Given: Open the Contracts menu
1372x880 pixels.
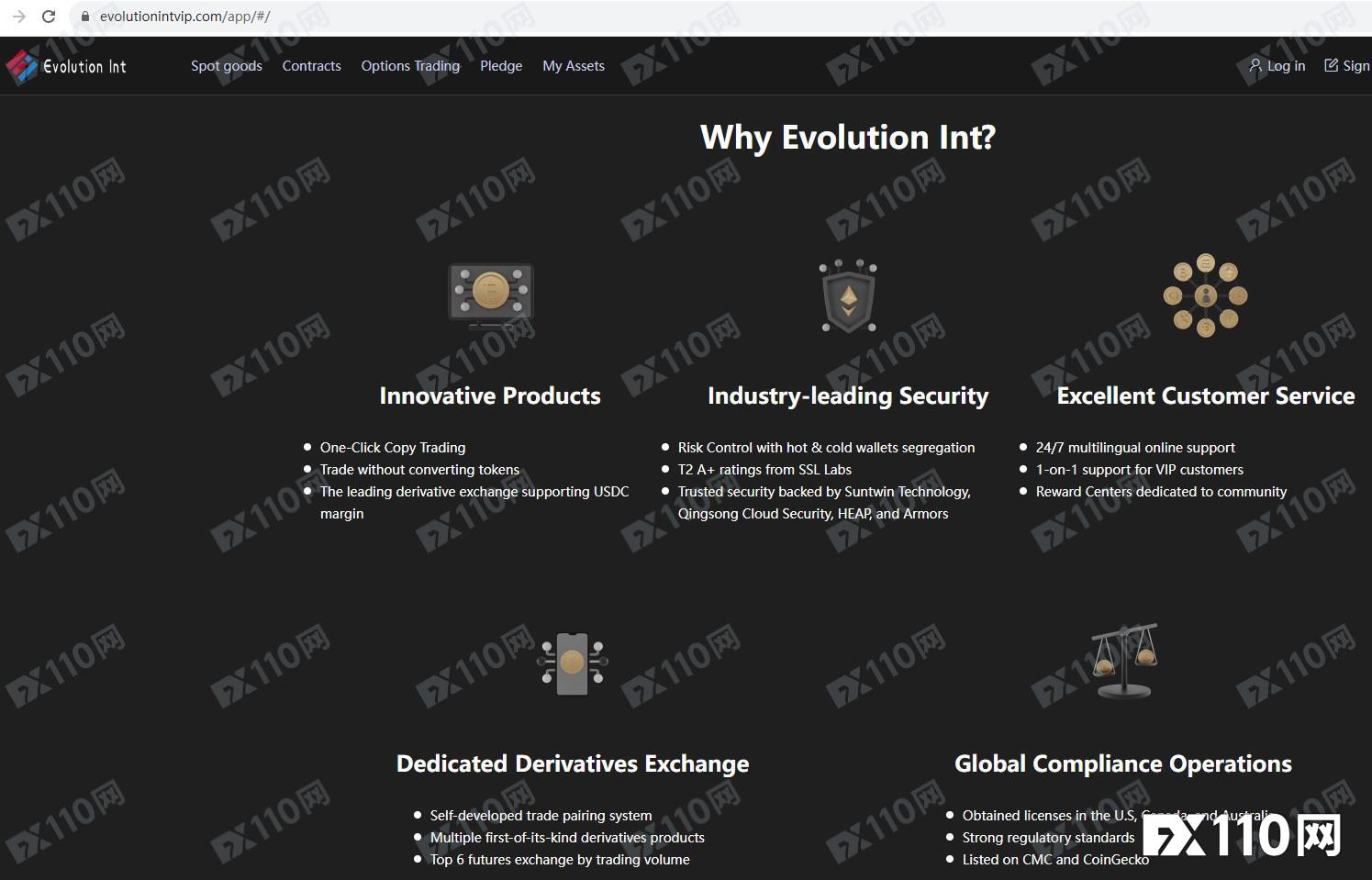Looking at the screenshot, I should pyautogui.click(x=311, y=66).
